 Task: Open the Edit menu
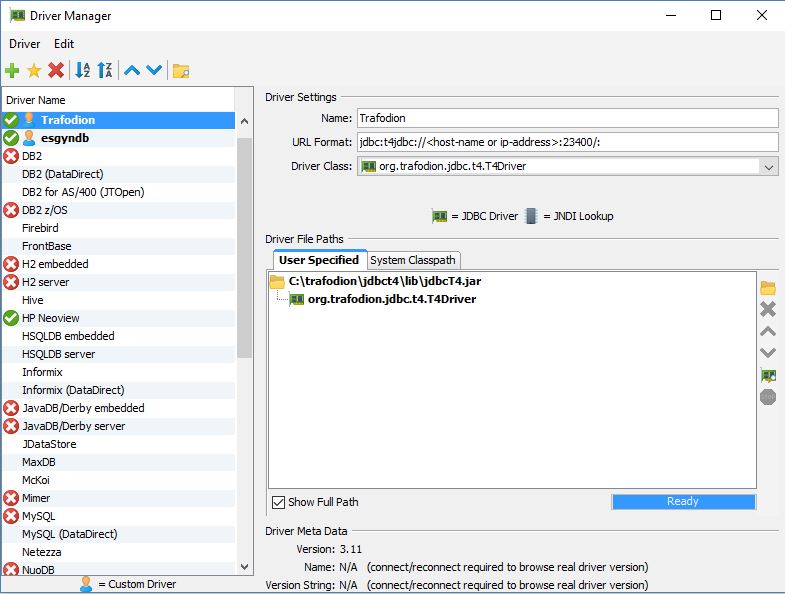pyautogui.click(x=64, y=44)
